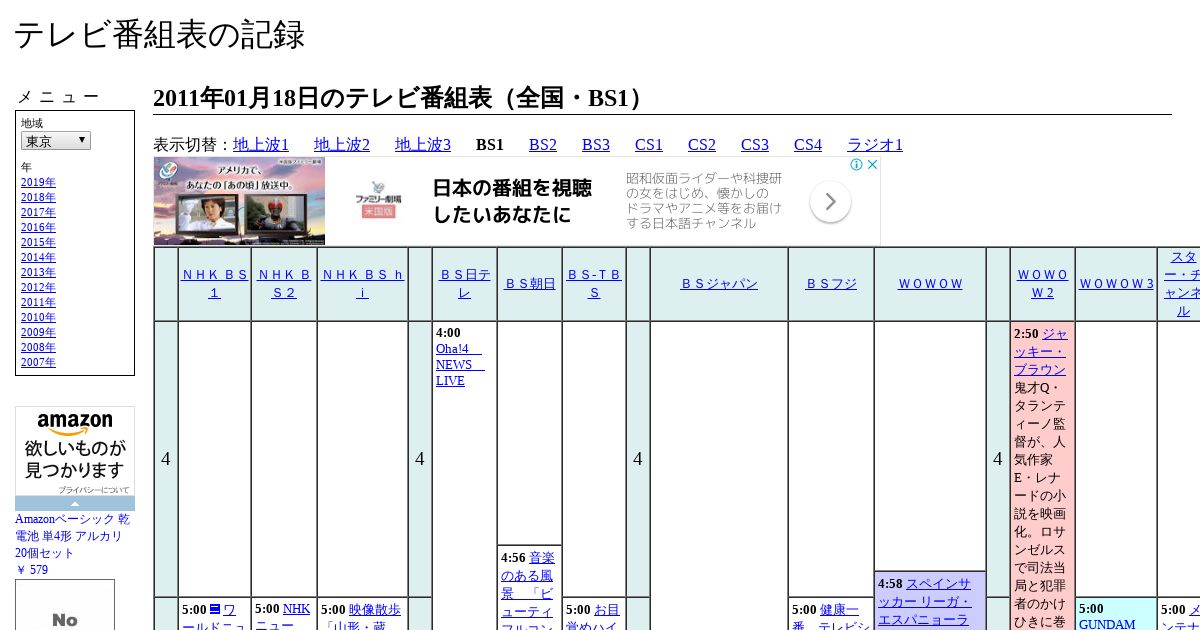Switch to the 地上波3 view
1200x630 pixels.
click(x=423, y=145)
